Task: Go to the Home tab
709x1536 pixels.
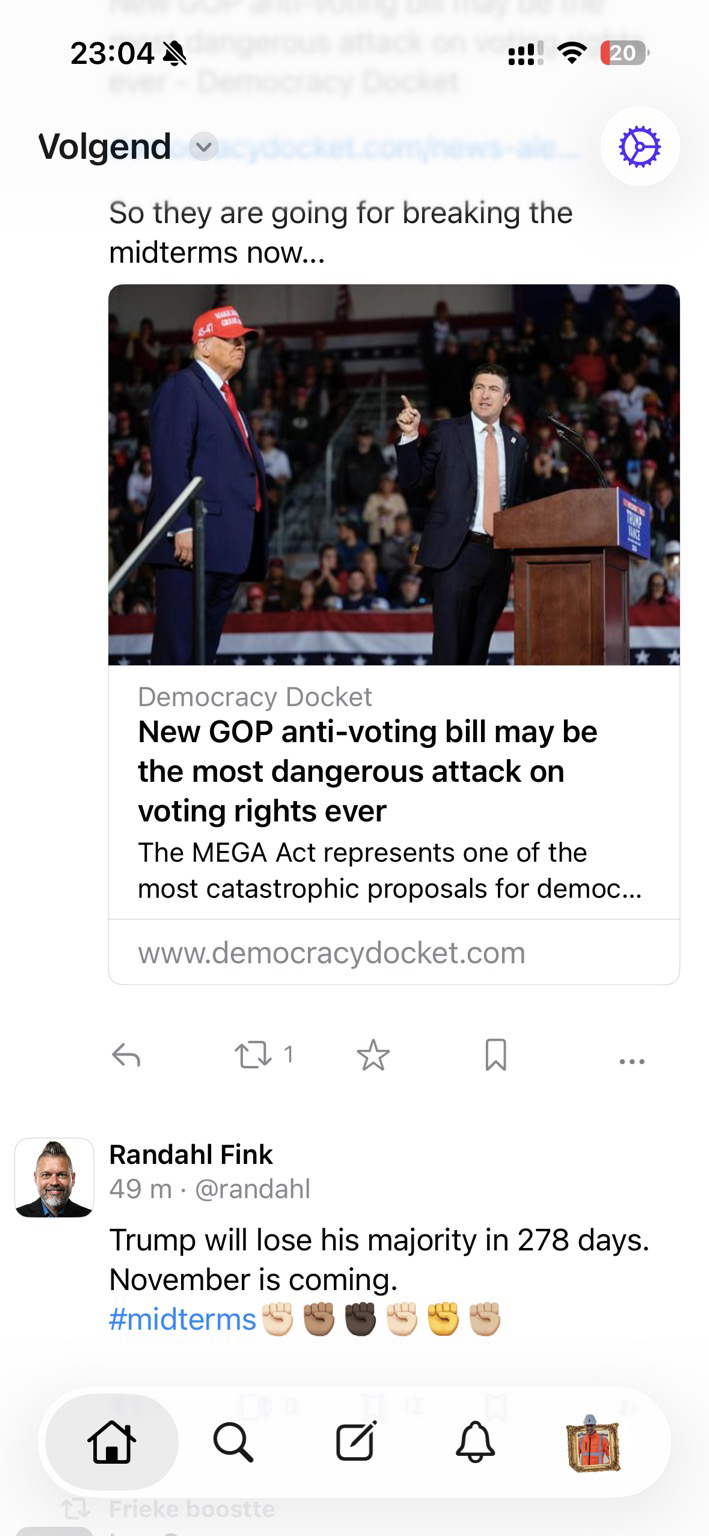Action: (x=111, y=1443)
